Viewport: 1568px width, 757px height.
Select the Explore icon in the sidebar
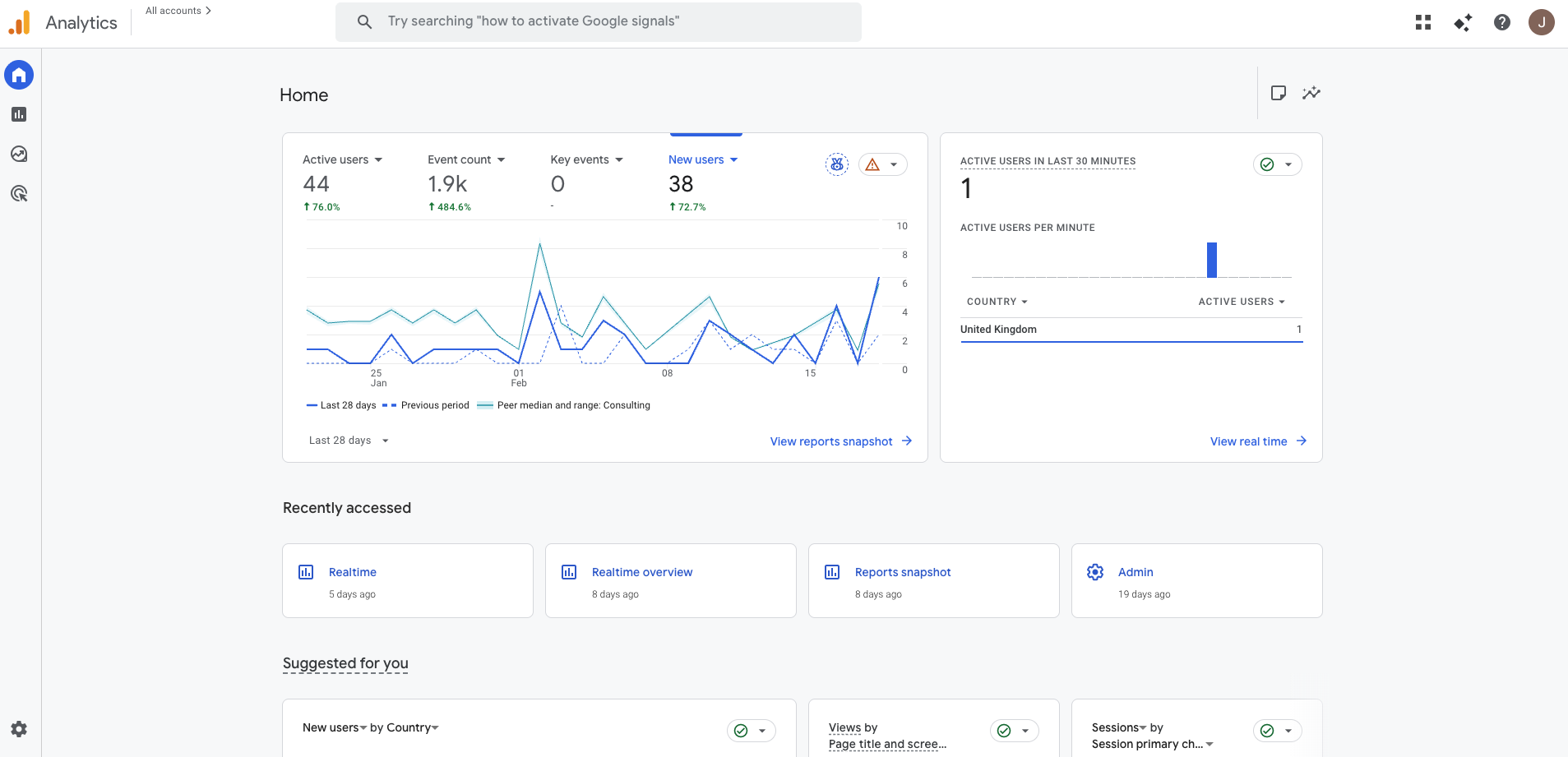tap(18, 154)
